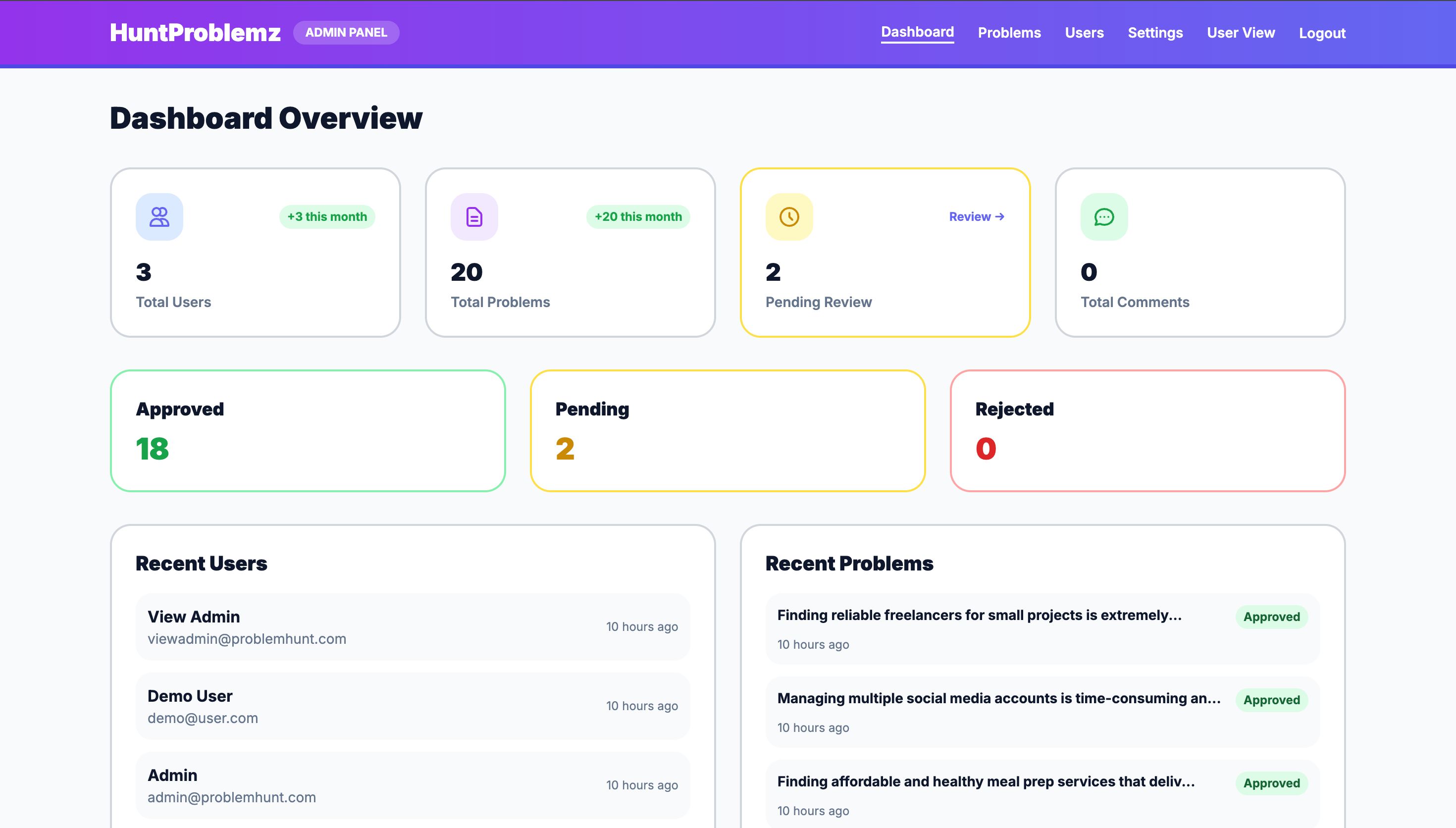Click the +3 this month badge

pos(327,217)
